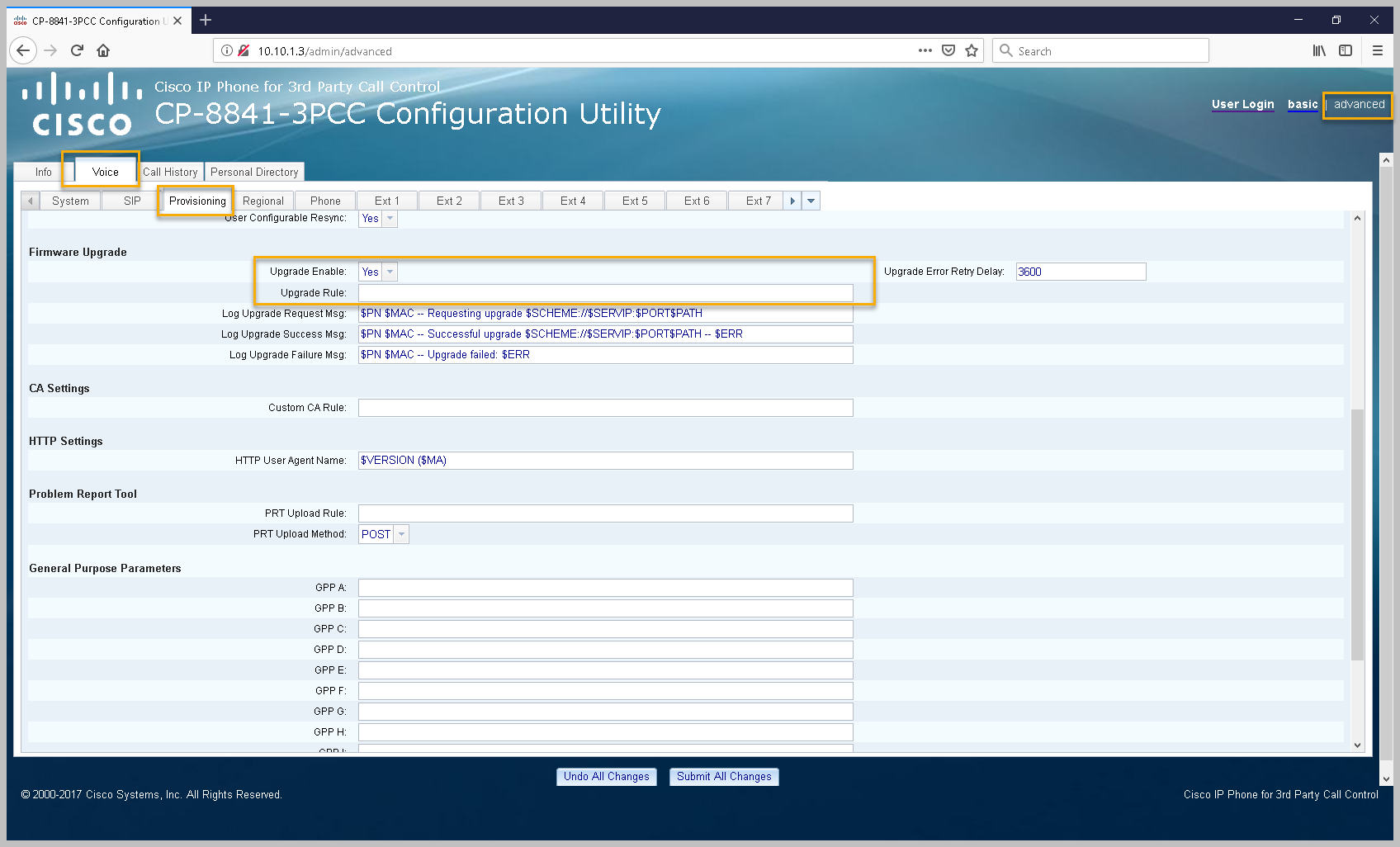The height and width of the screenshot is (847, 1400).
Task: Switch to basic view link
Action: point(1303,104)
